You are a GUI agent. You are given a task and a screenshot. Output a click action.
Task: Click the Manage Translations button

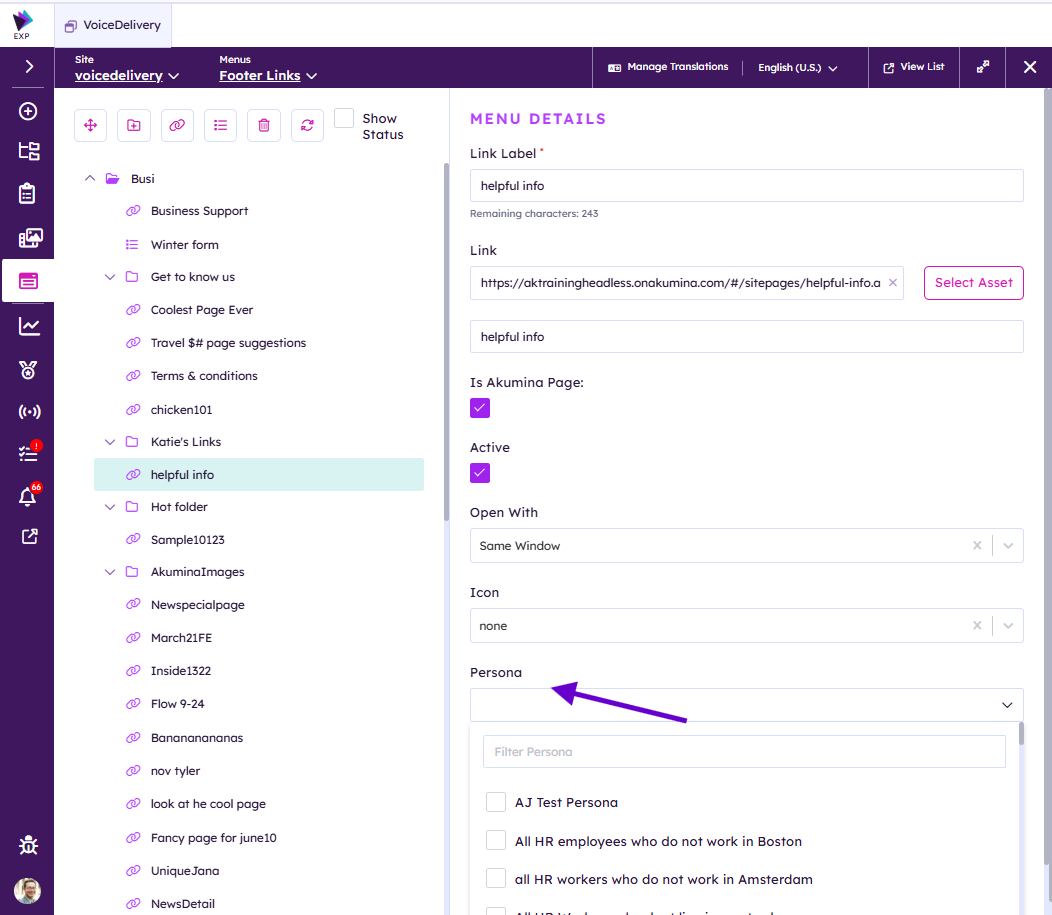(x=668, y=67)
